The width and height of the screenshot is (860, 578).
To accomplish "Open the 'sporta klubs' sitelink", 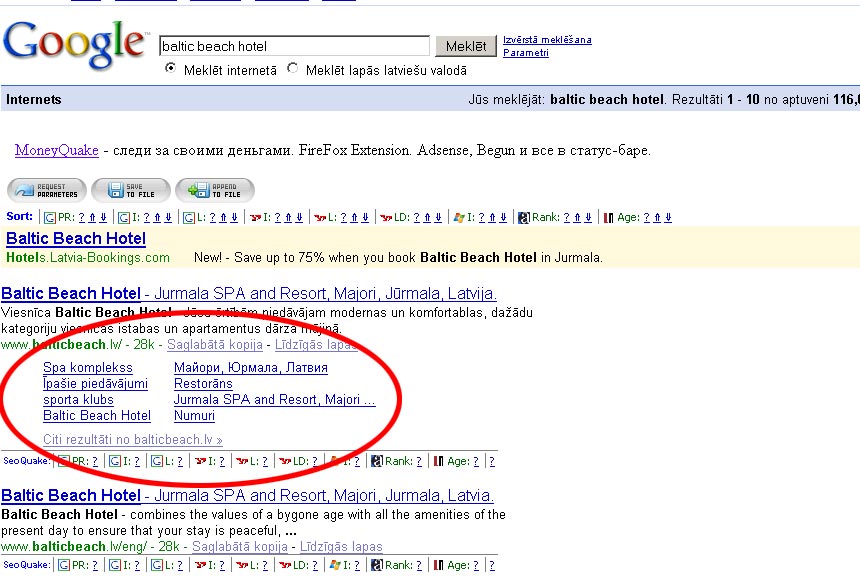I will click(x=78, y=400).
